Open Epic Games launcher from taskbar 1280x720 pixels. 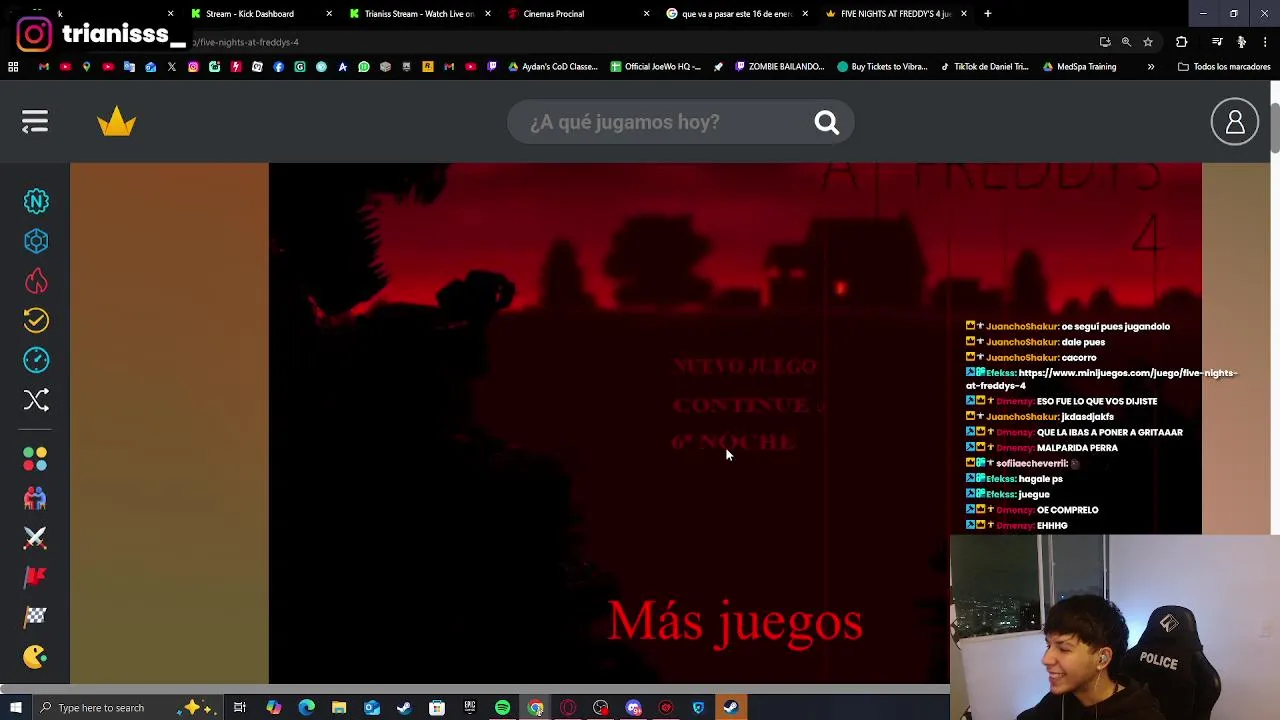pyautogui.click(x=469, y=708)
